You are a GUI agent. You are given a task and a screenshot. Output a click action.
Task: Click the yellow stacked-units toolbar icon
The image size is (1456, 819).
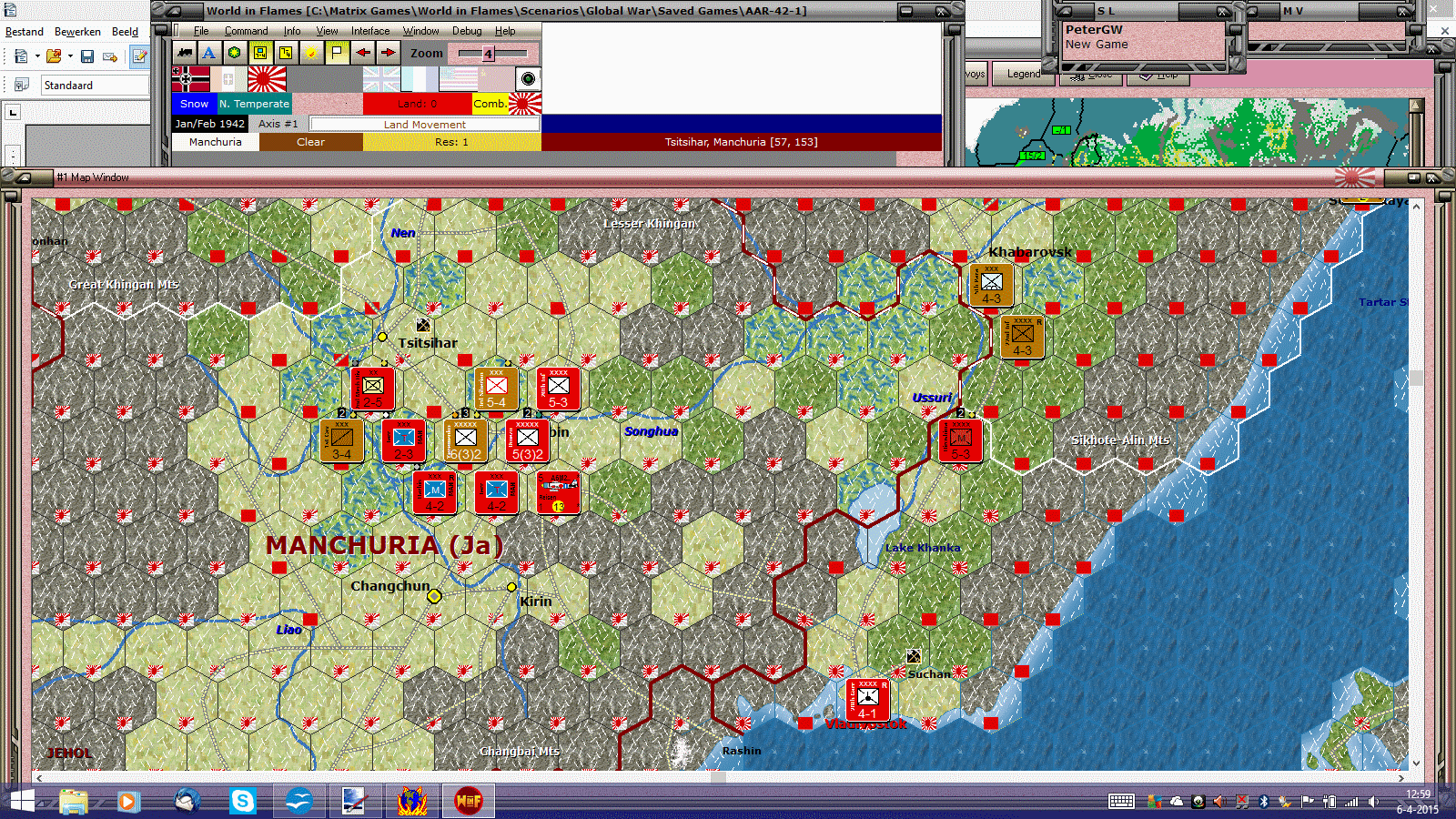(x=286, y=53)
